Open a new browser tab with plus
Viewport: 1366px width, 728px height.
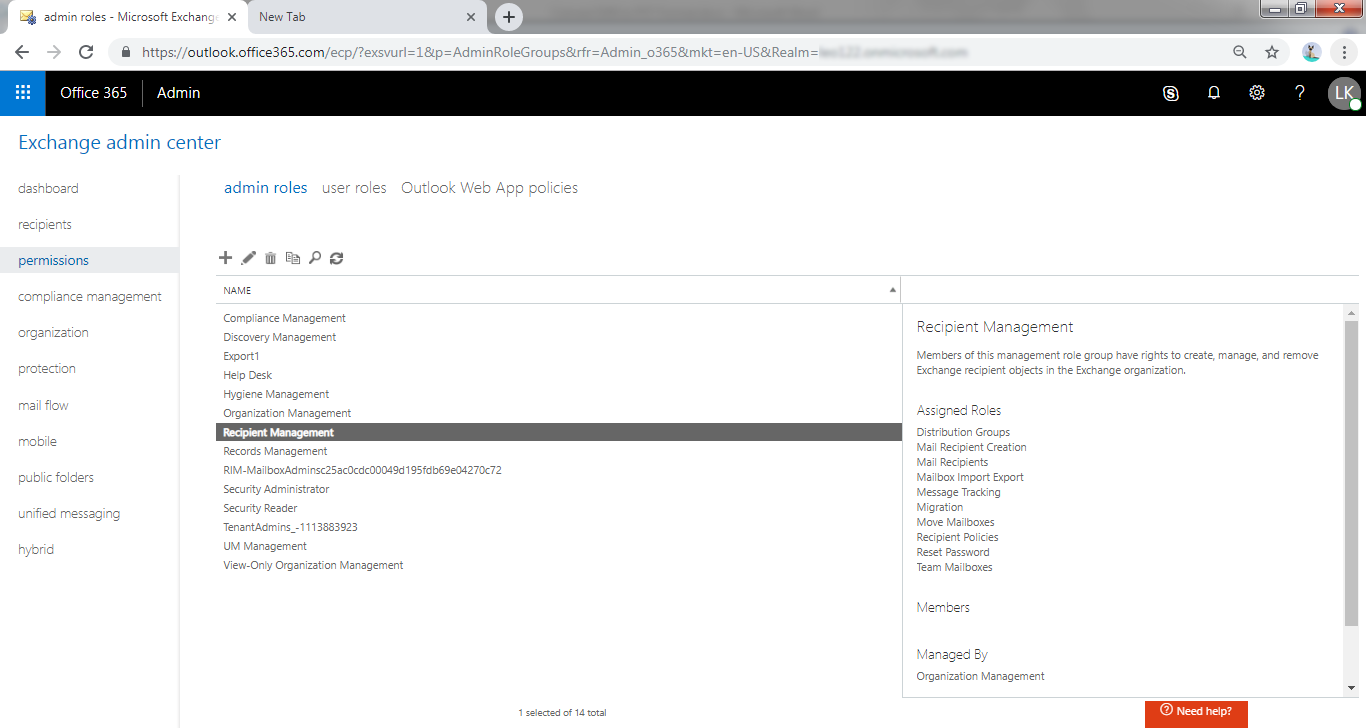coord(509,17)
